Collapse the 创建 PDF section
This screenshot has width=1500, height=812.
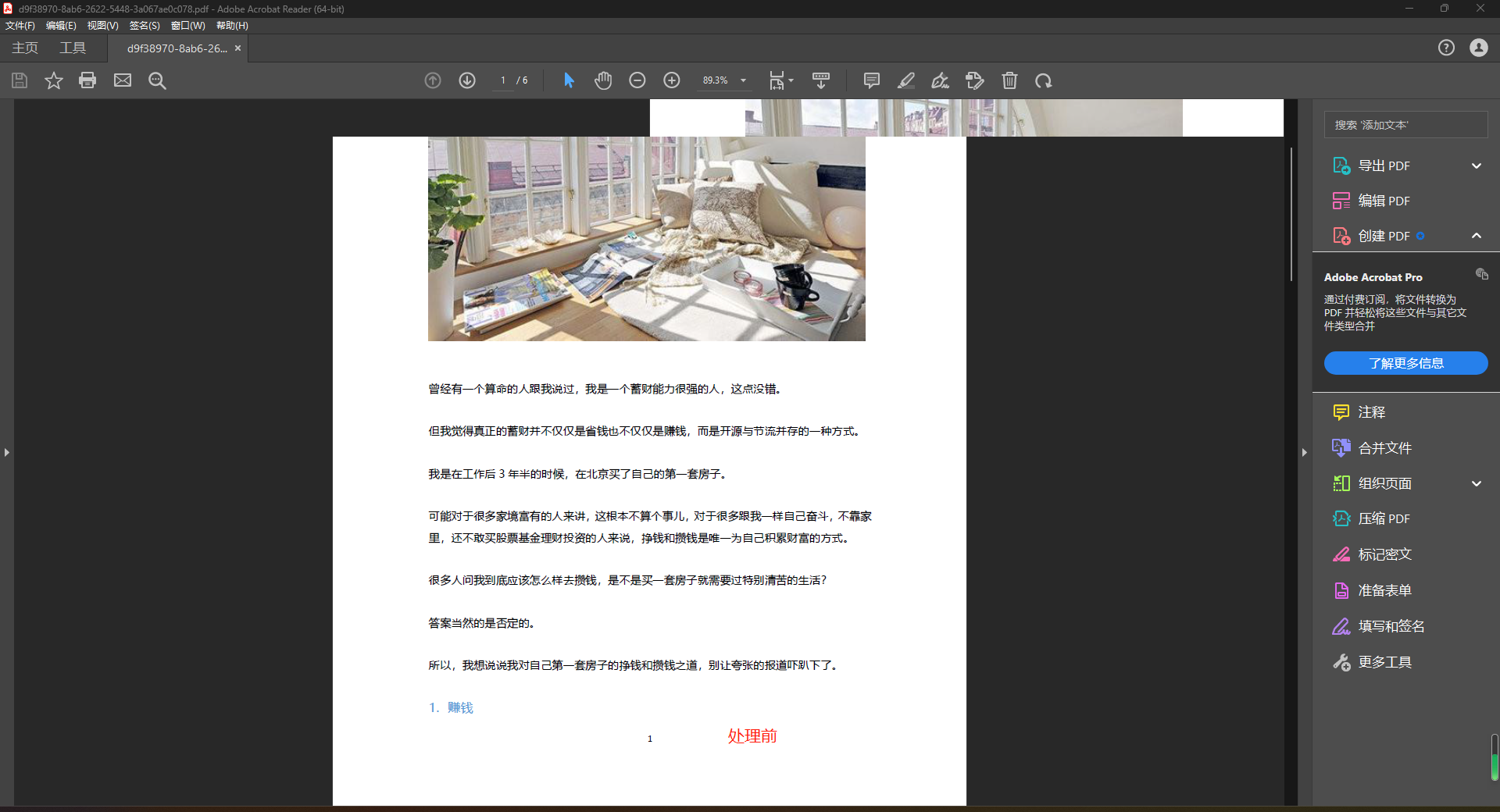coord(1476,236)
